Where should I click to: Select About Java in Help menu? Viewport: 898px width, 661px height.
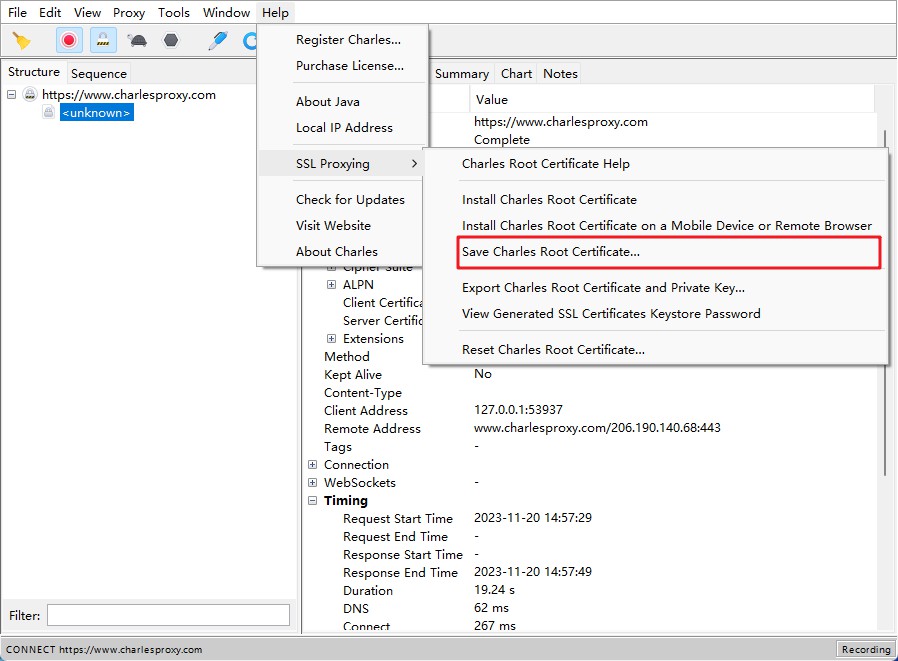pos(328,102)
